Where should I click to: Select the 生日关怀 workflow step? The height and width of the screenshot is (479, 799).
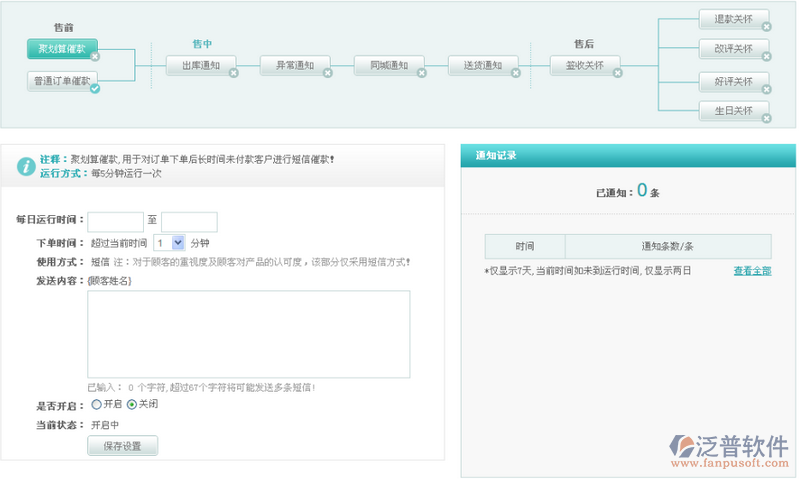tap(732, 110)
